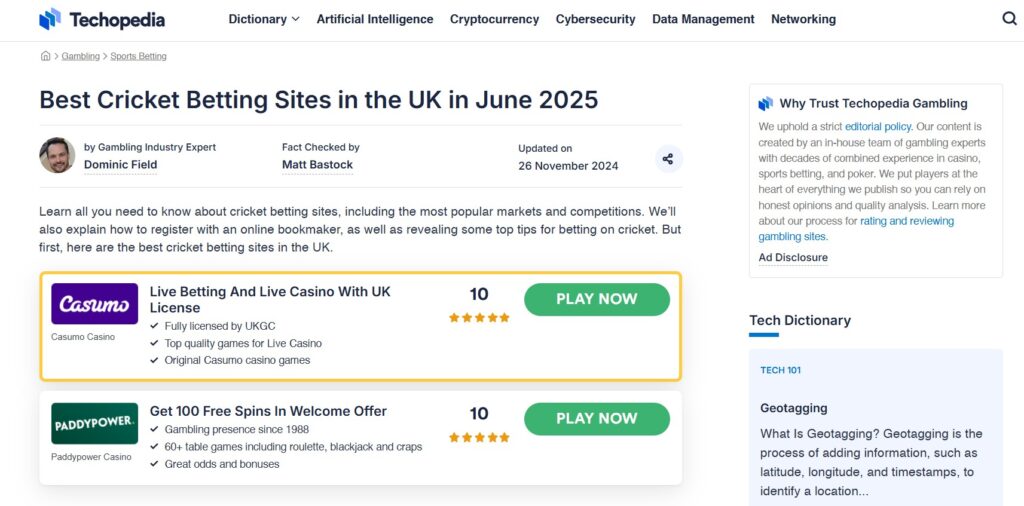Click the Casumo score 10

[479, 294]
